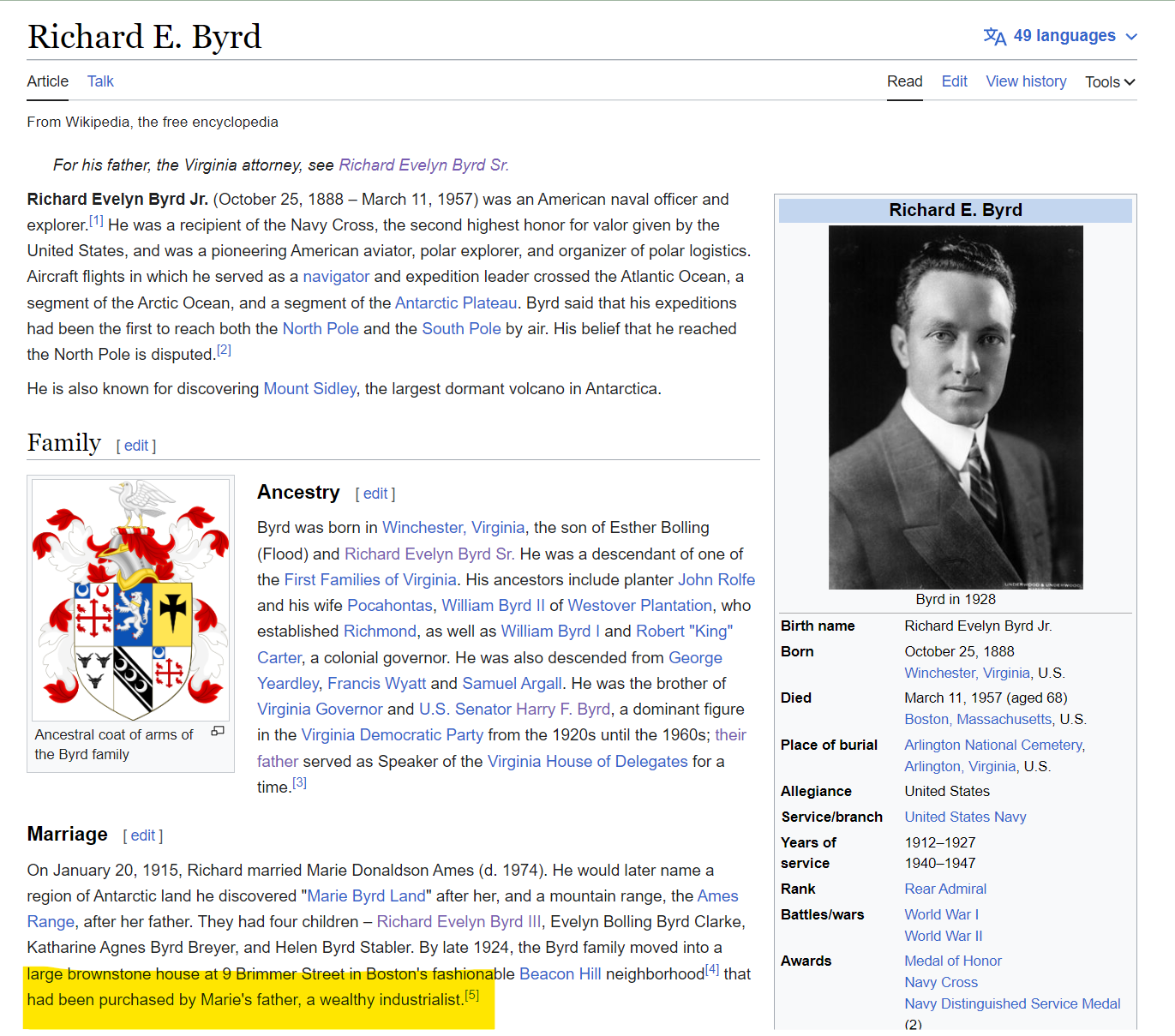Open the World War II link
Viewport: 1175px width, 1036px height.
click(944, 937)
